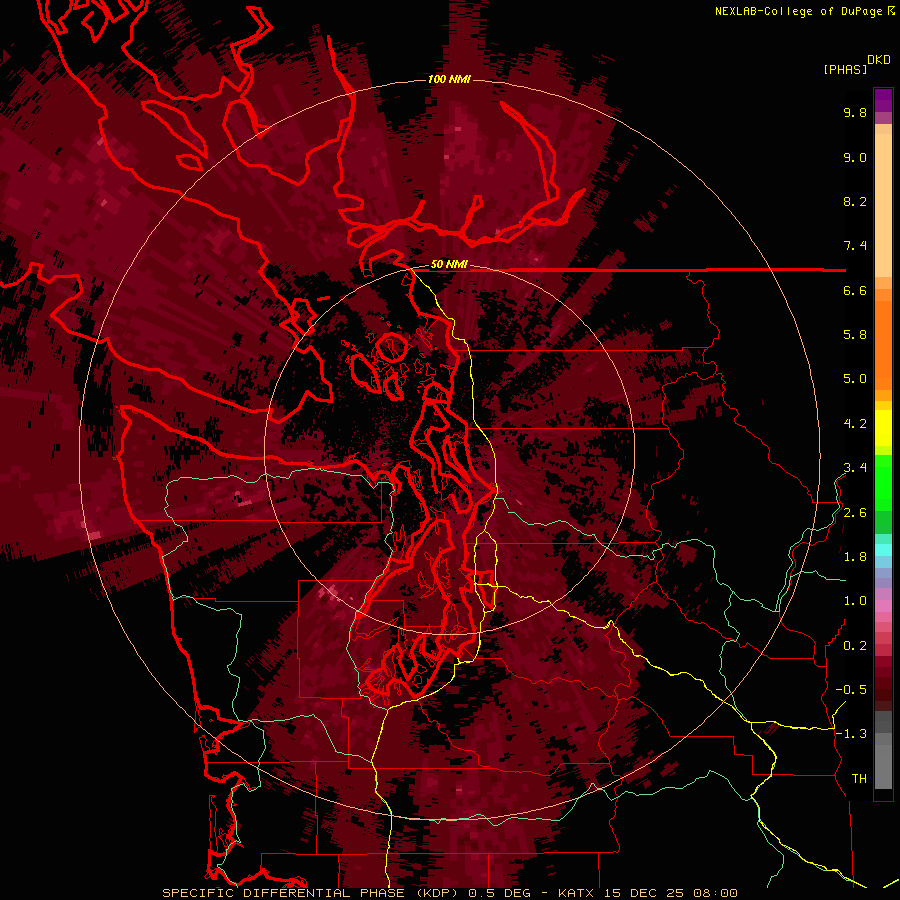Click the 100 NMI range ring label
Image resolution: width=900 pixels, height=900 pixels.
(449, 79)
